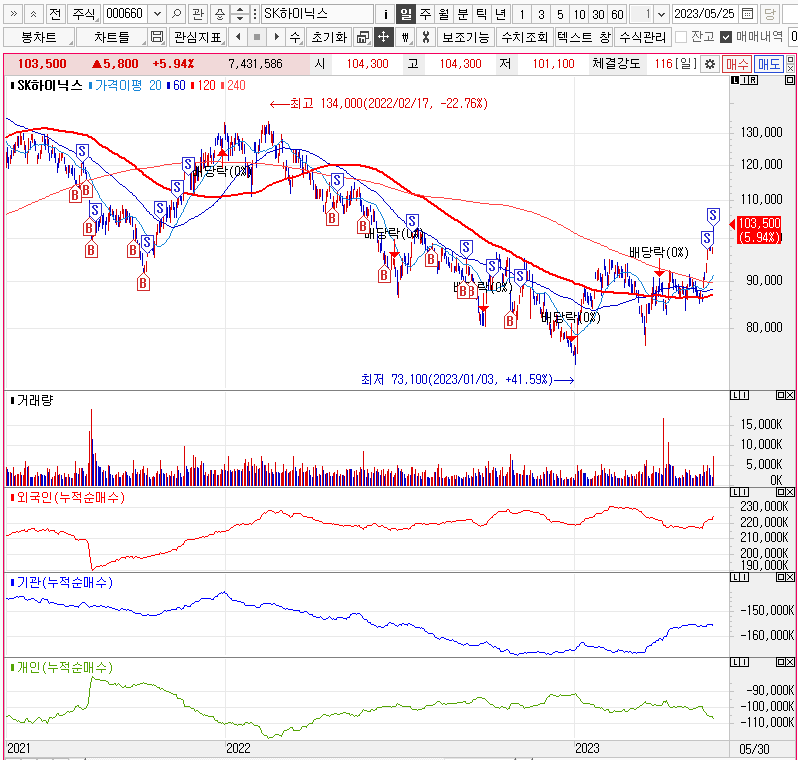Viewport: 798px width, 760px height.
Task: Select the 30 interval preset
Action: click(598, 14)
